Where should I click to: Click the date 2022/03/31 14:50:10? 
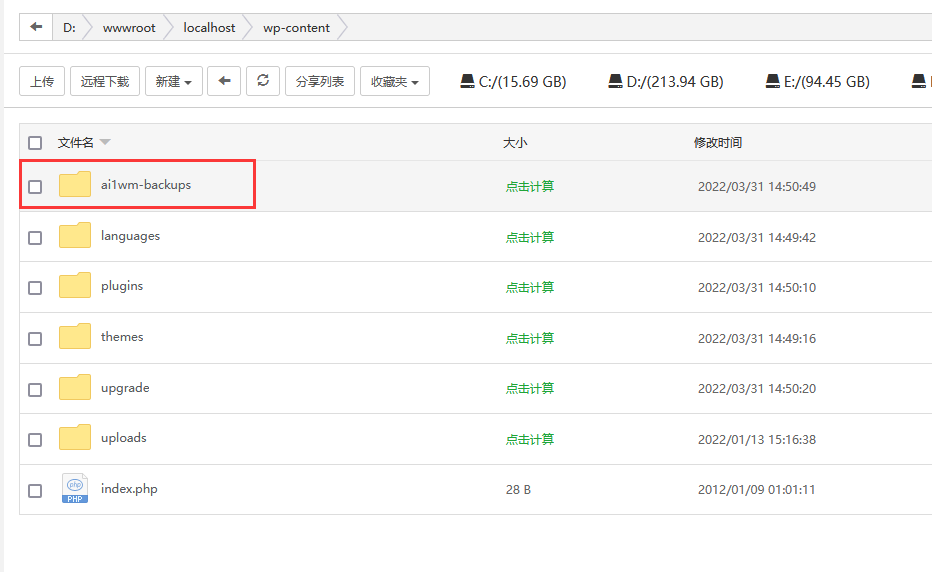(757, 287)
